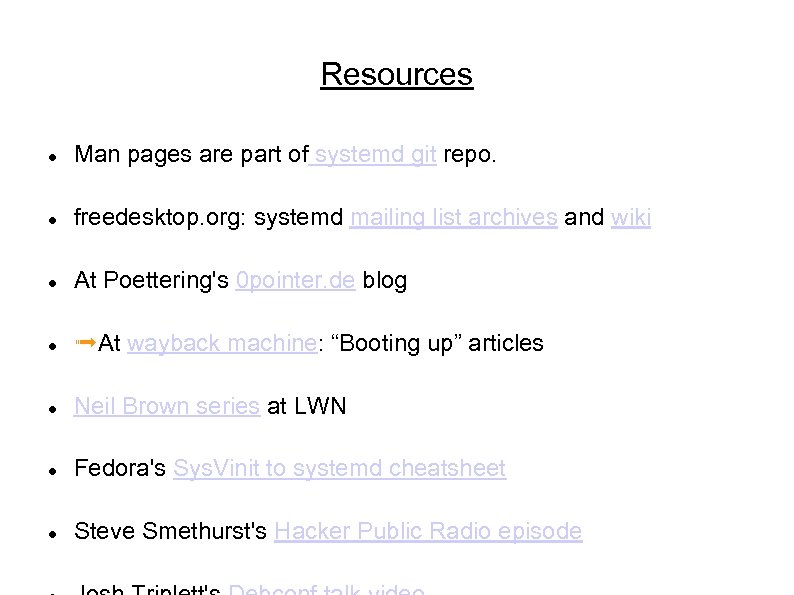Screen dimensions: 794x595
Task: Click the text "At Poettering's"
Action: coord(151,280)
